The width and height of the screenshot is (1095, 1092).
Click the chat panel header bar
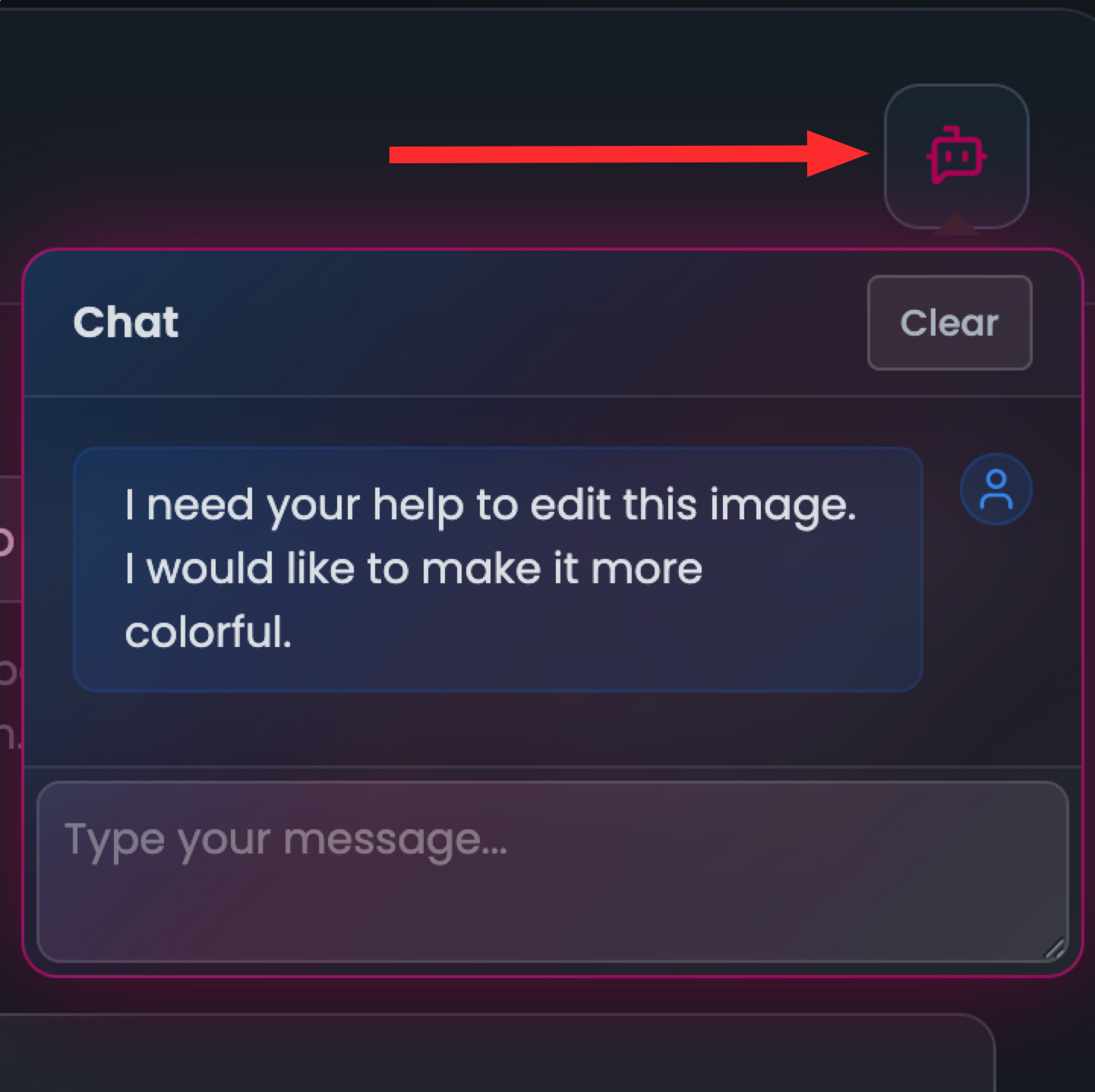(553, 323)
